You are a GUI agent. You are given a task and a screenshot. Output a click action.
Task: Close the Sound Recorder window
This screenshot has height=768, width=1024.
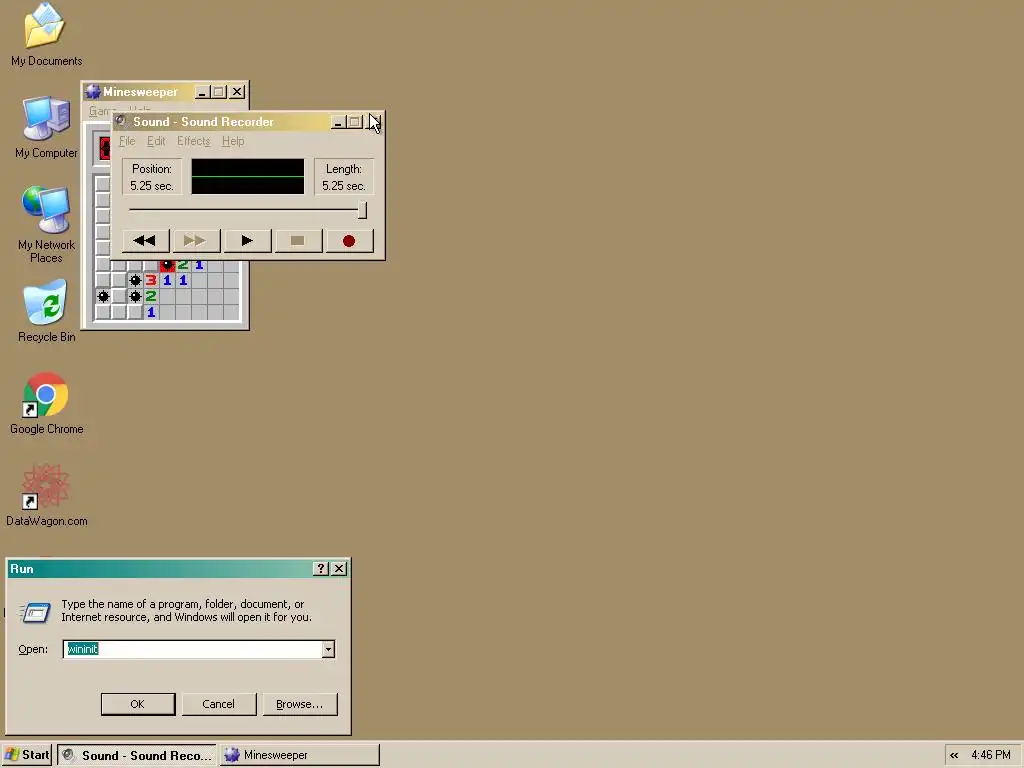click(375, 122)
